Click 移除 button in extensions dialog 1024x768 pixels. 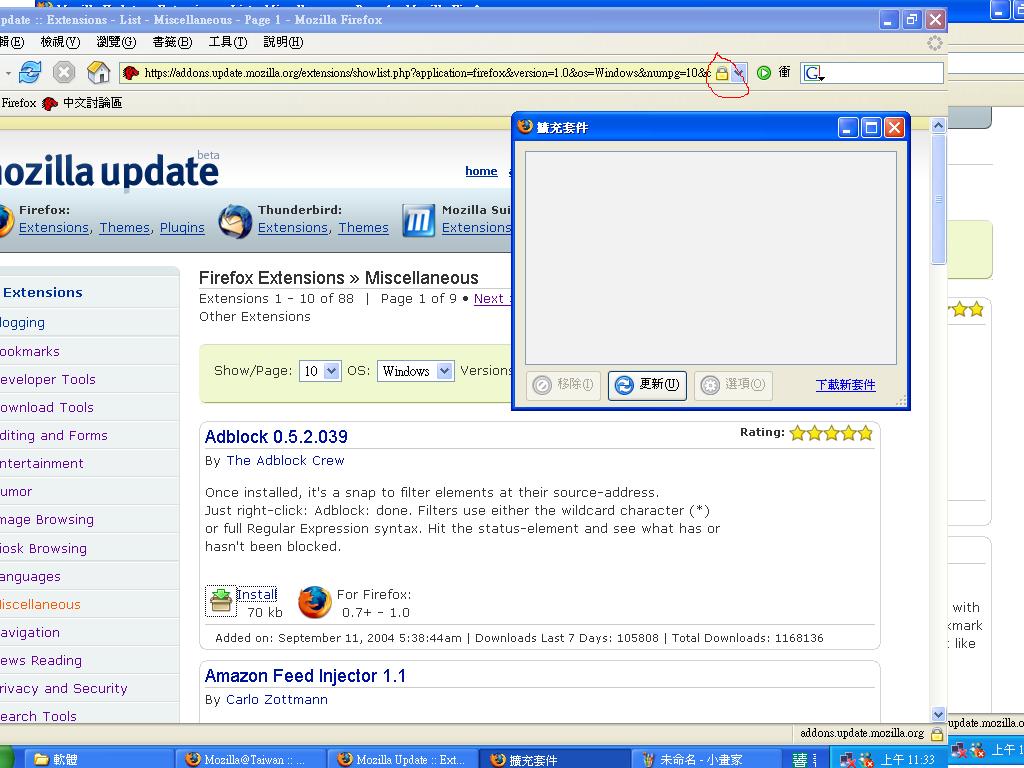(563, 385)
